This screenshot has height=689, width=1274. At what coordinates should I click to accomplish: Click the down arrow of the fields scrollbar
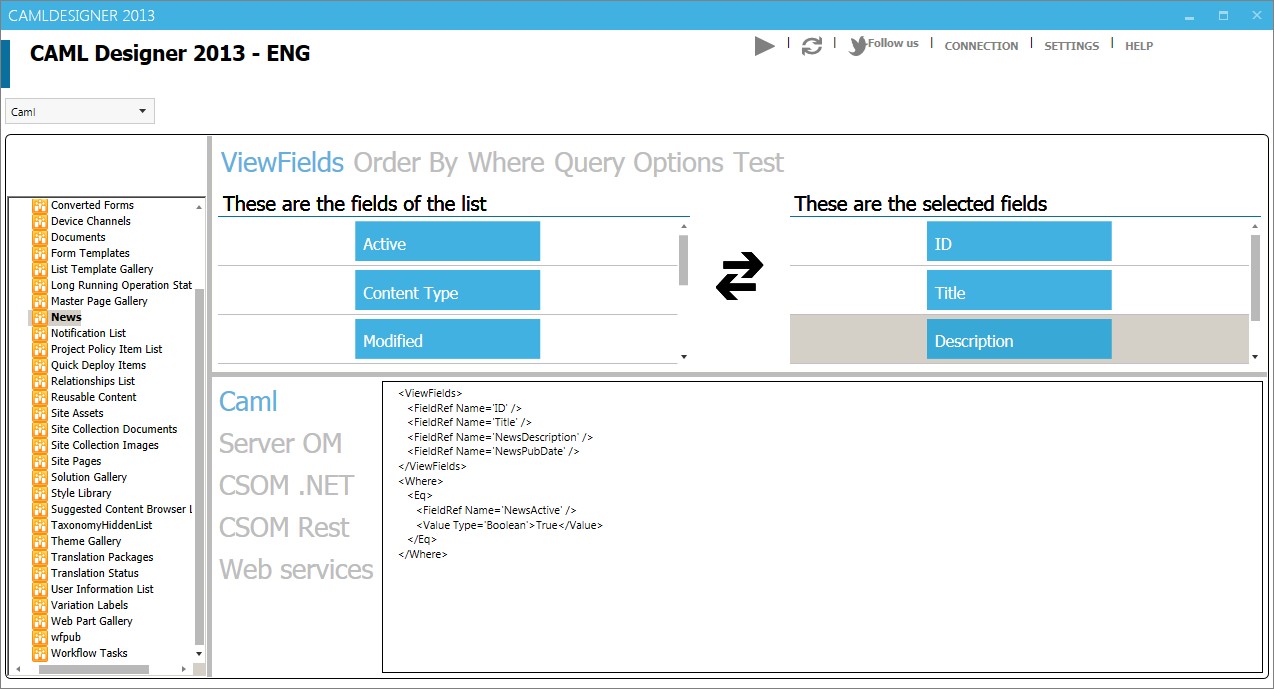683,356
